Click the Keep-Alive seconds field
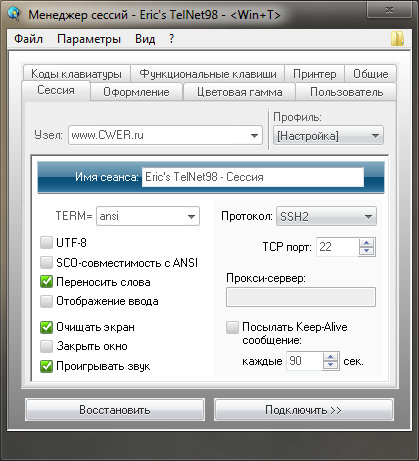 (x=304, y=361)
